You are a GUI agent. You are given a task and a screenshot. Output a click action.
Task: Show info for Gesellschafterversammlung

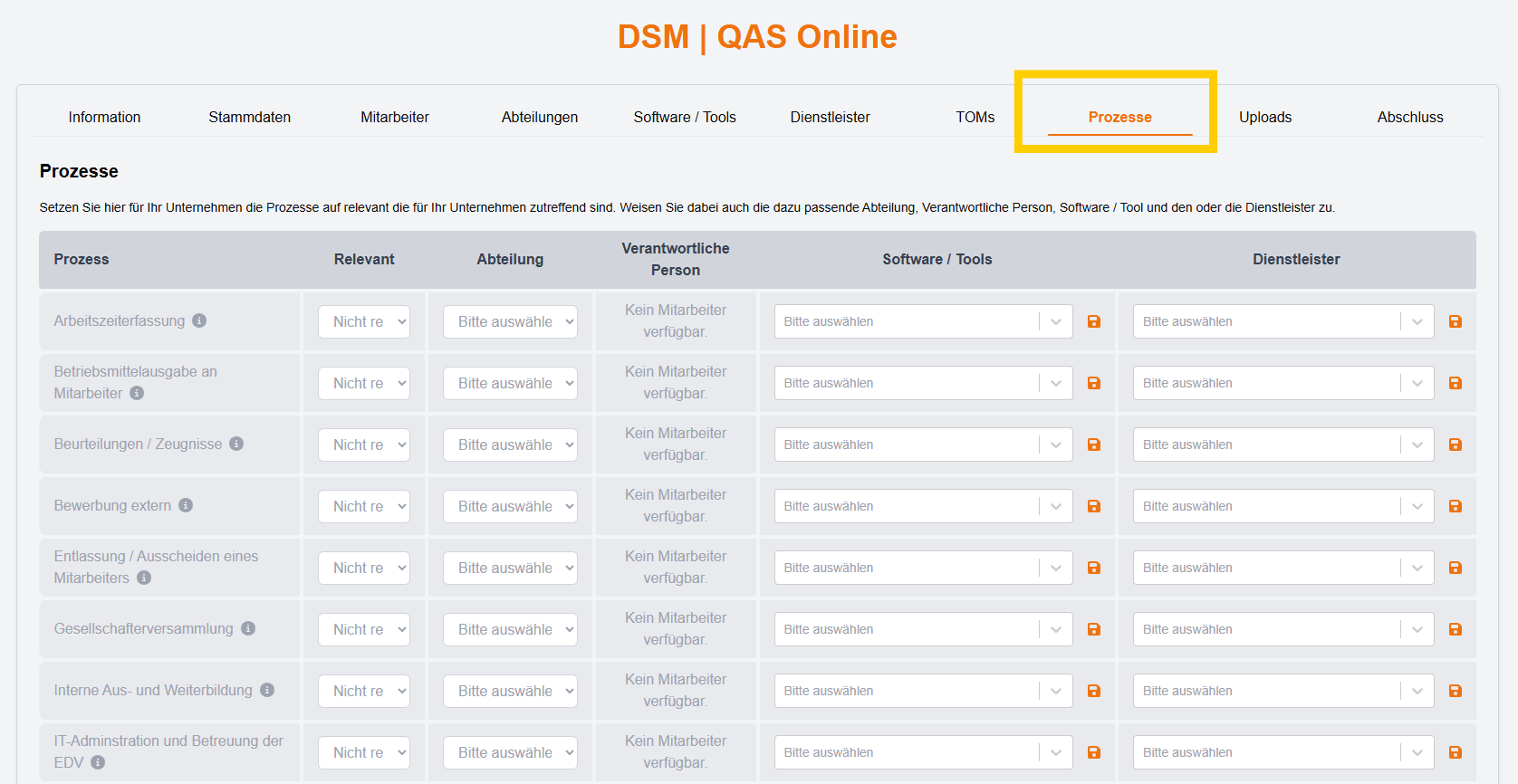248,628
